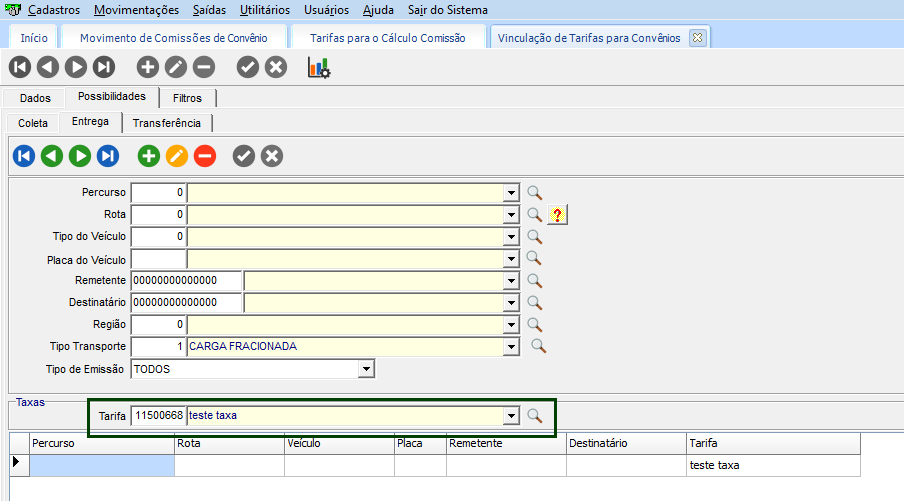
Task: Click the red delete record button
Action: click(204, 156)
